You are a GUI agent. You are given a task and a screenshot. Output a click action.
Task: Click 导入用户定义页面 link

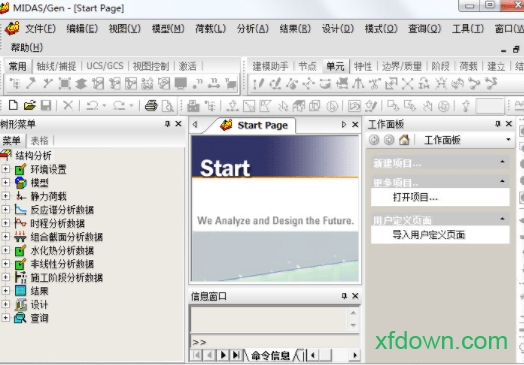click(x=429, y=235)
